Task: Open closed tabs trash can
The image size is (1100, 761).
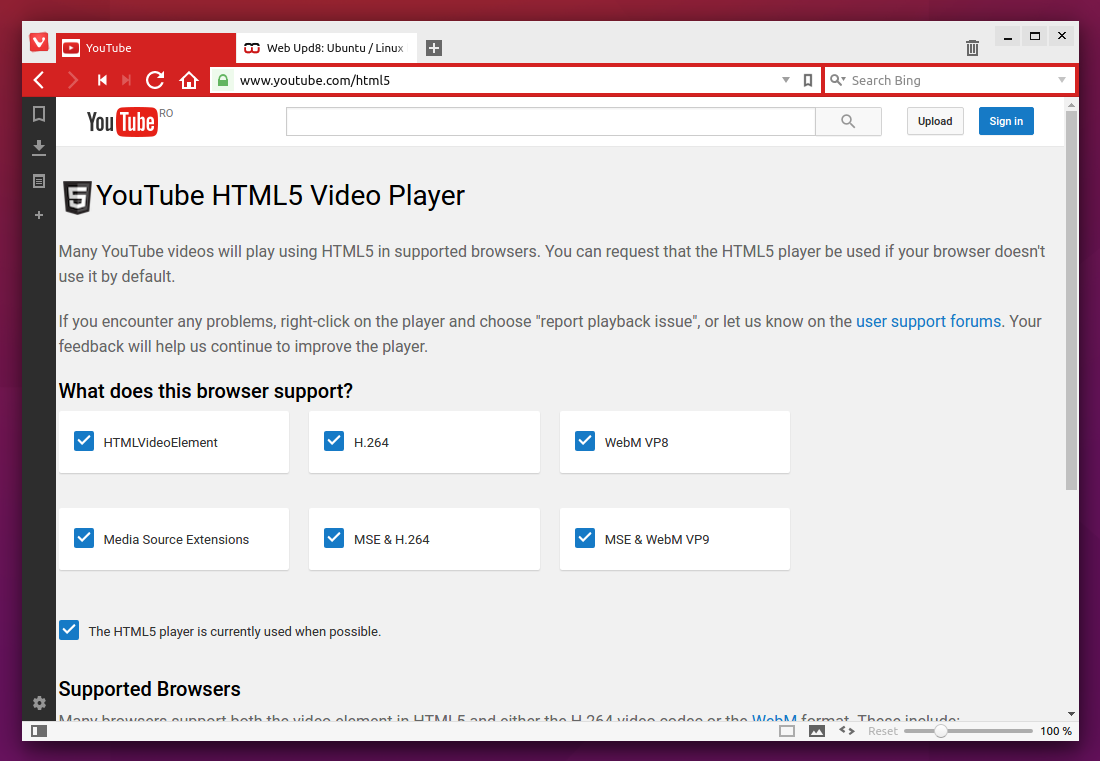Action: pyautogui.click(x=972, y=48)
